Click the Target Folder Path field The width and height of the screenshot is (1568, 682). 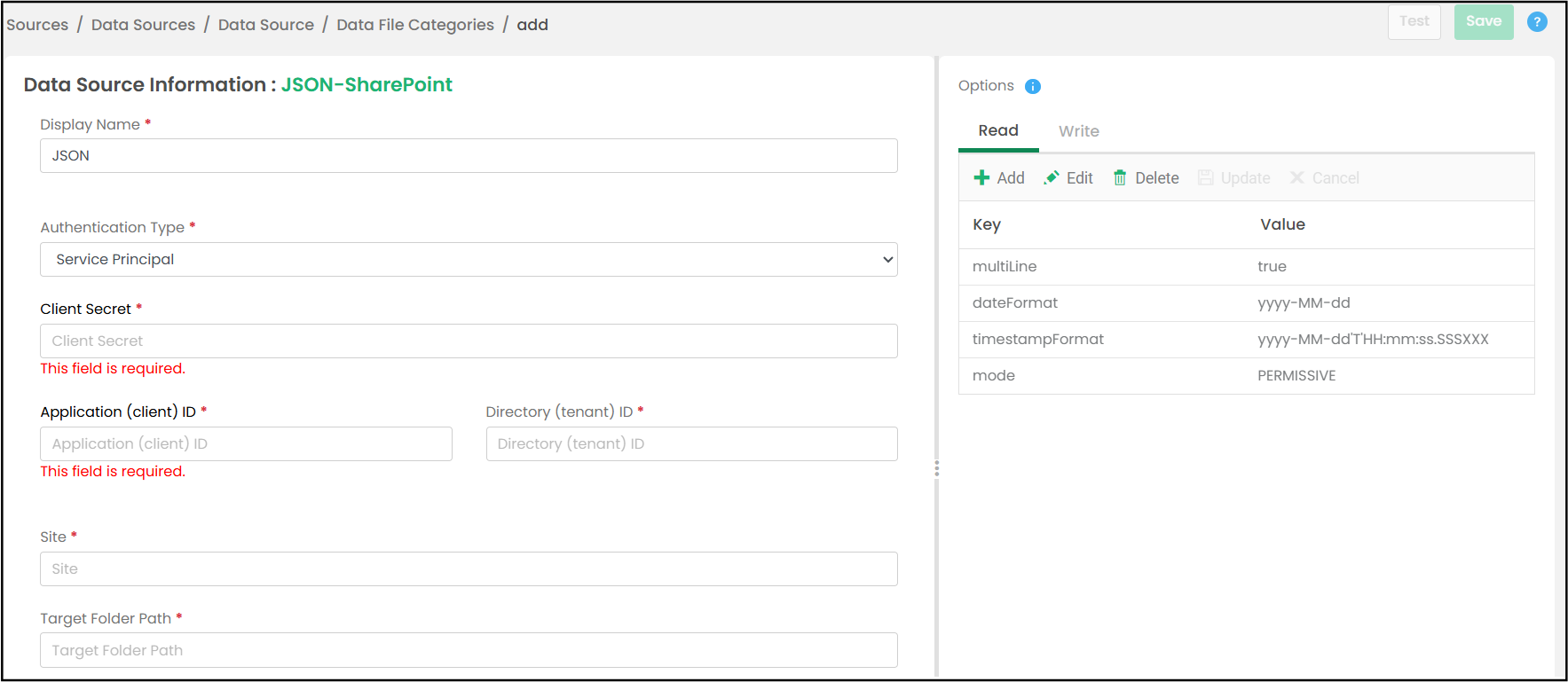[x=469, y=650]
